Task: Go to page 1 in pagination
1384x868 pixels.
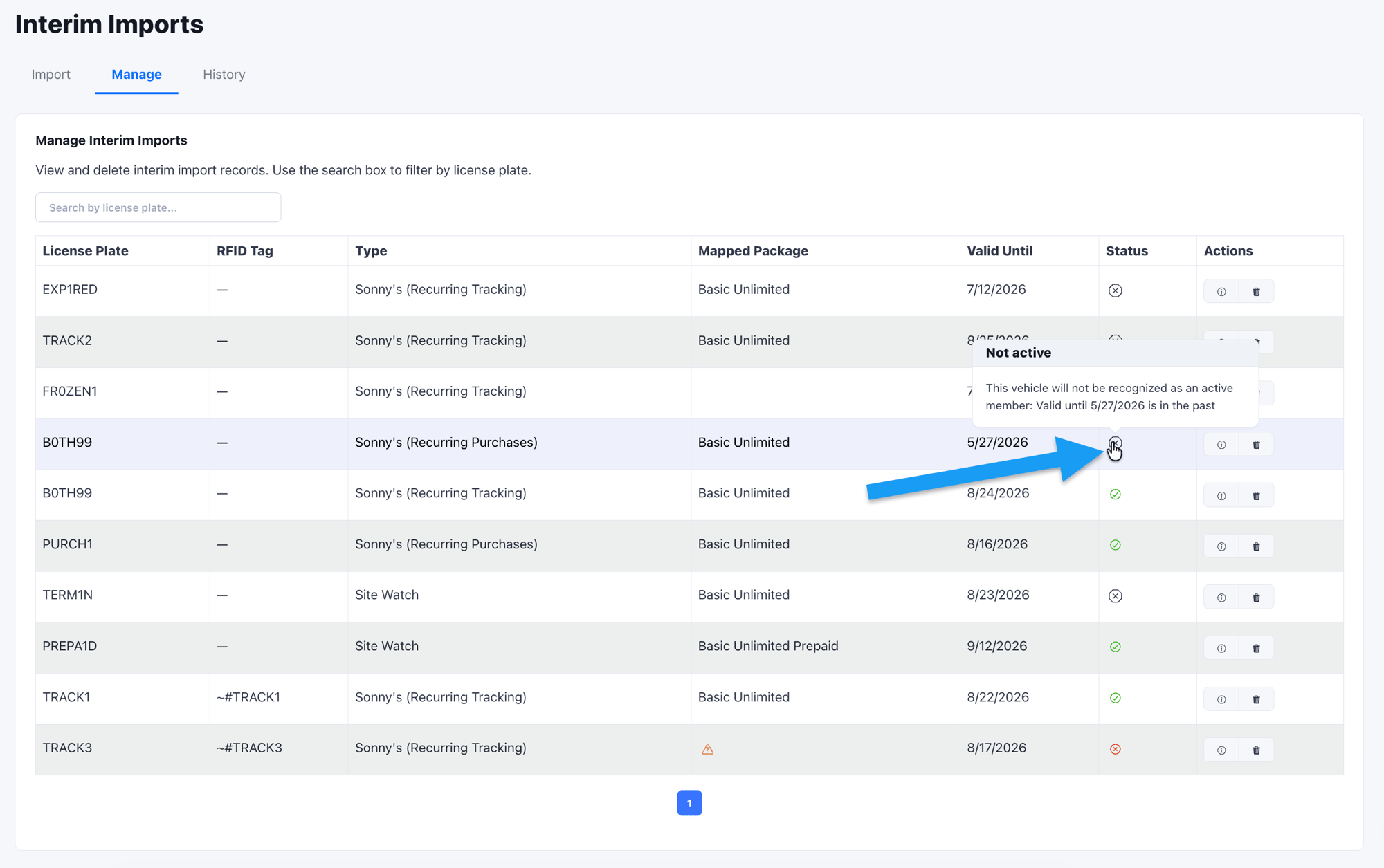Action: click(x=689, y=803)
